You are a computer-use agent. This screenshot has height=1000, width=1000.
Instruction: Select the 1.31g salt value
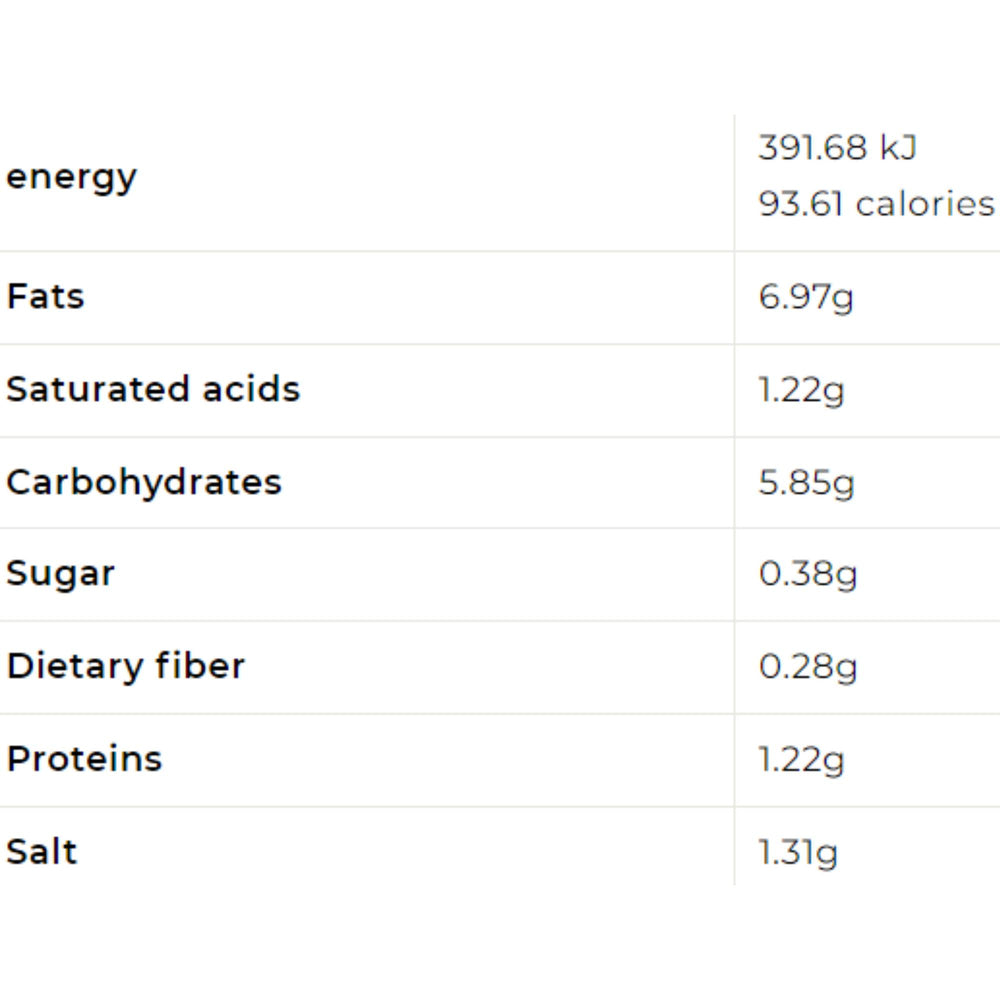tap(798, 853)
